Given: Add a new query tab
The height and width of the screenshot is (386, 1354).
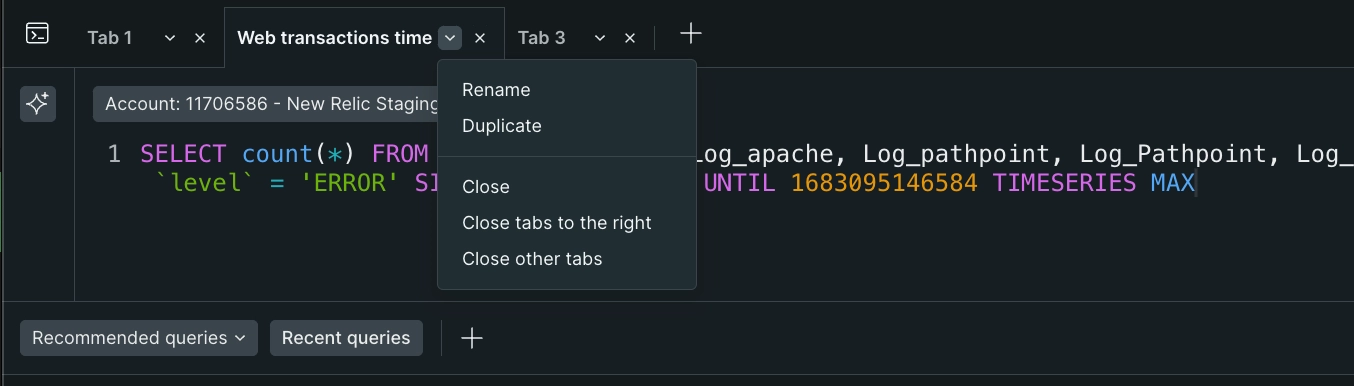Looking at the screenshot, I should 691,34.
